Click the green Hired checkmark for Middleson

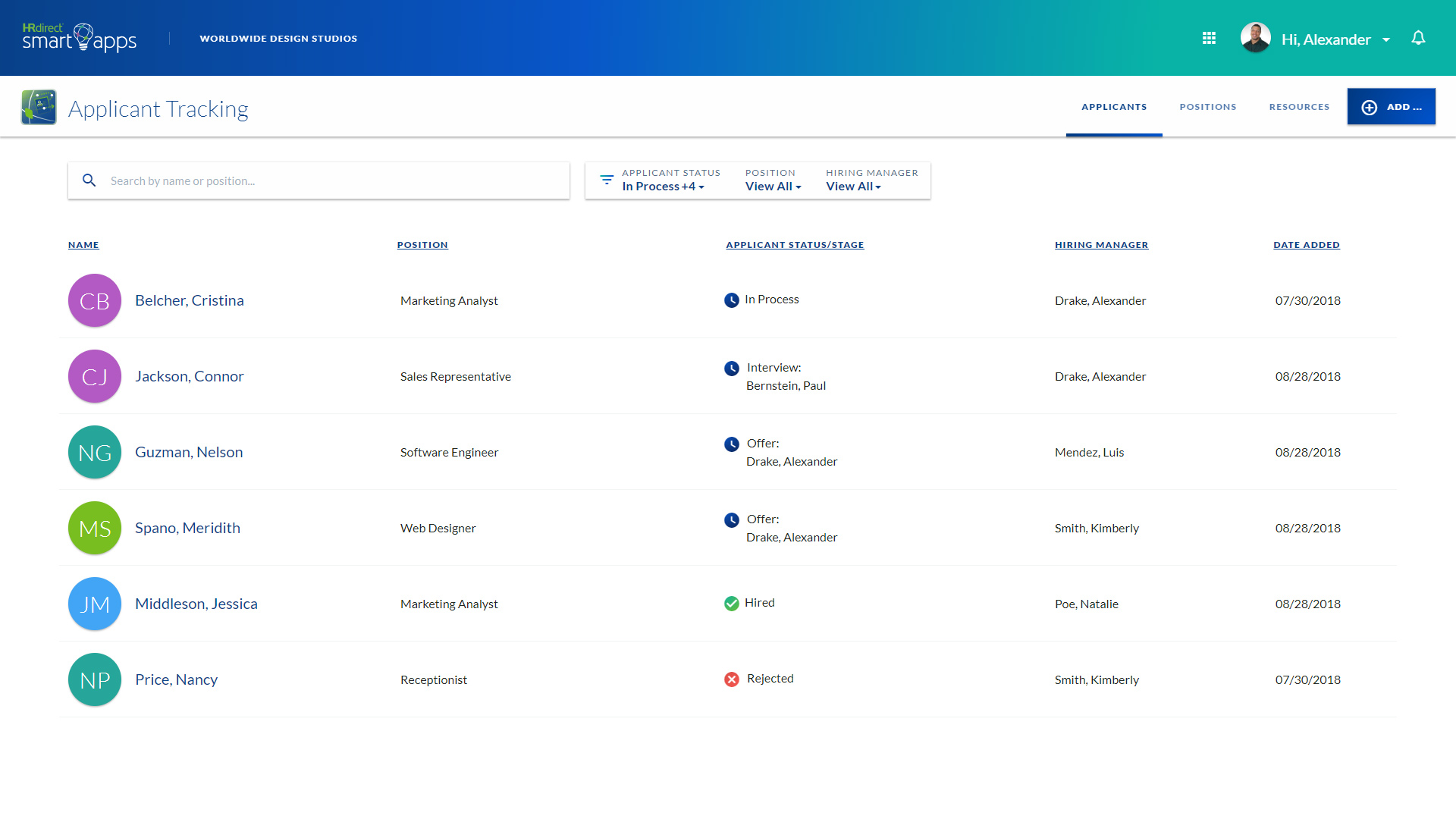click(731, 604)
